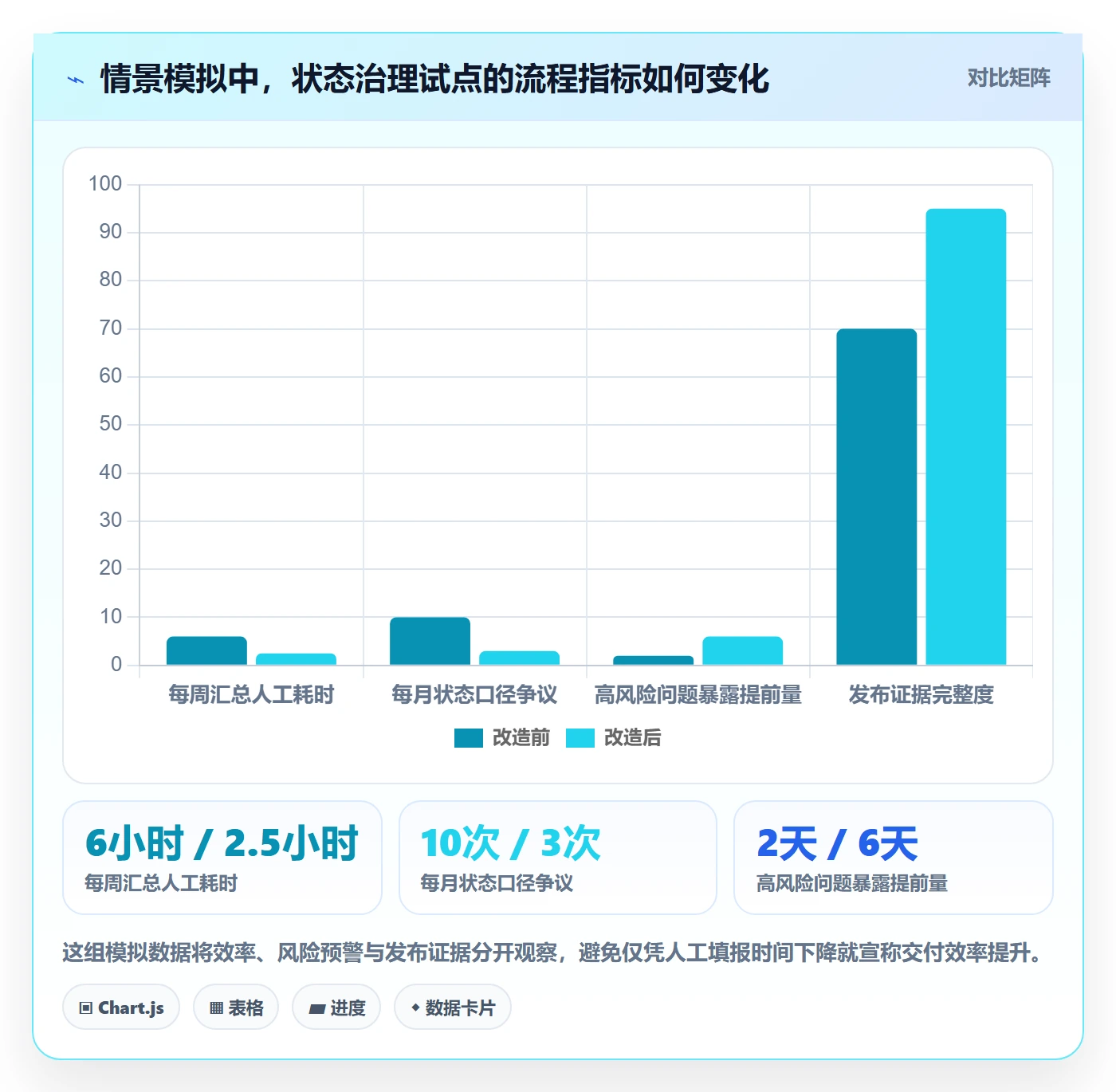Click the 改造前 bar for 每月状态口径争议

point(430,641)
